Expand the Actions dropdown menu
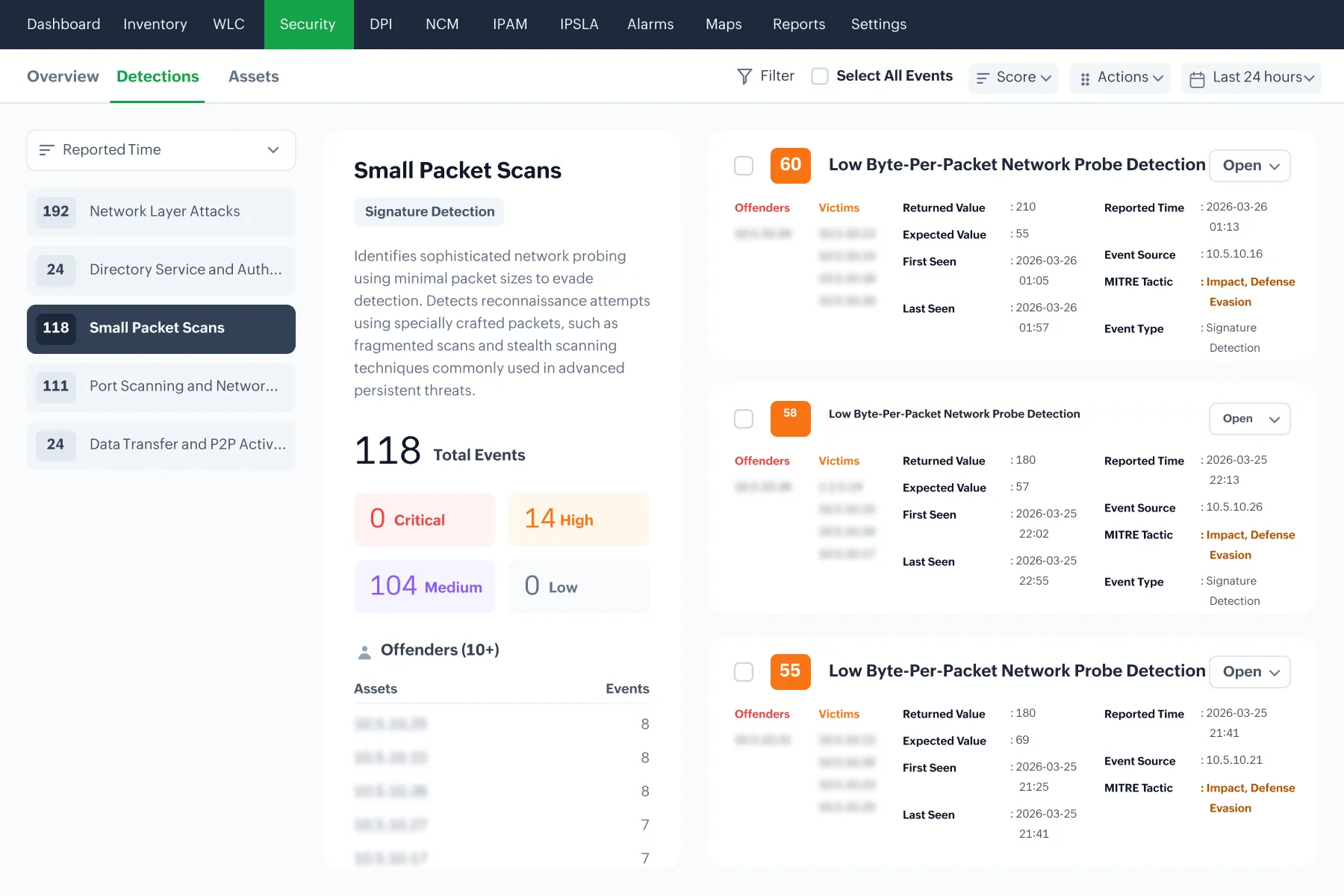This screenshot has height=896, width=1344. coord(1120,78)
